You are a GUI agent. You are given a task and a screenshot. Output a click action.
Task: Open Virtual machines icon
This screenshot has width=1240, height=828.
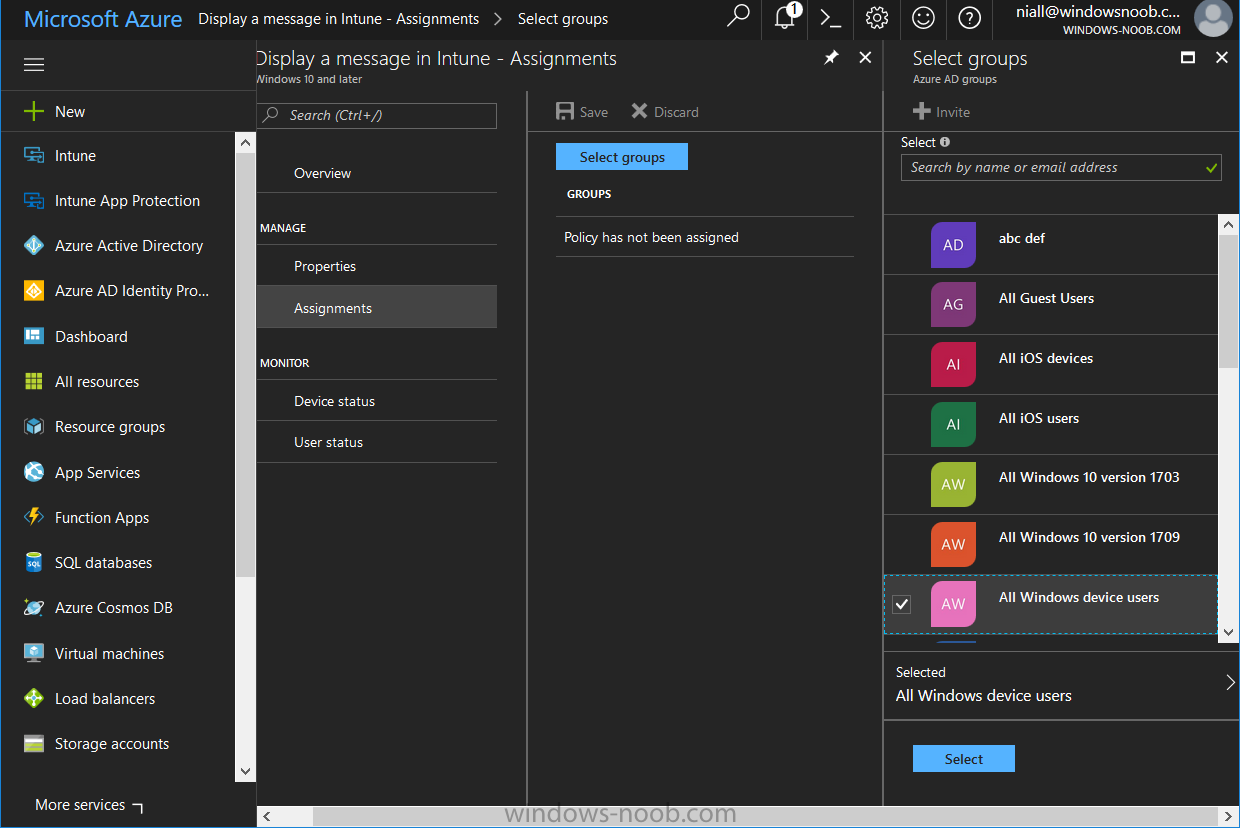point(34,653)
